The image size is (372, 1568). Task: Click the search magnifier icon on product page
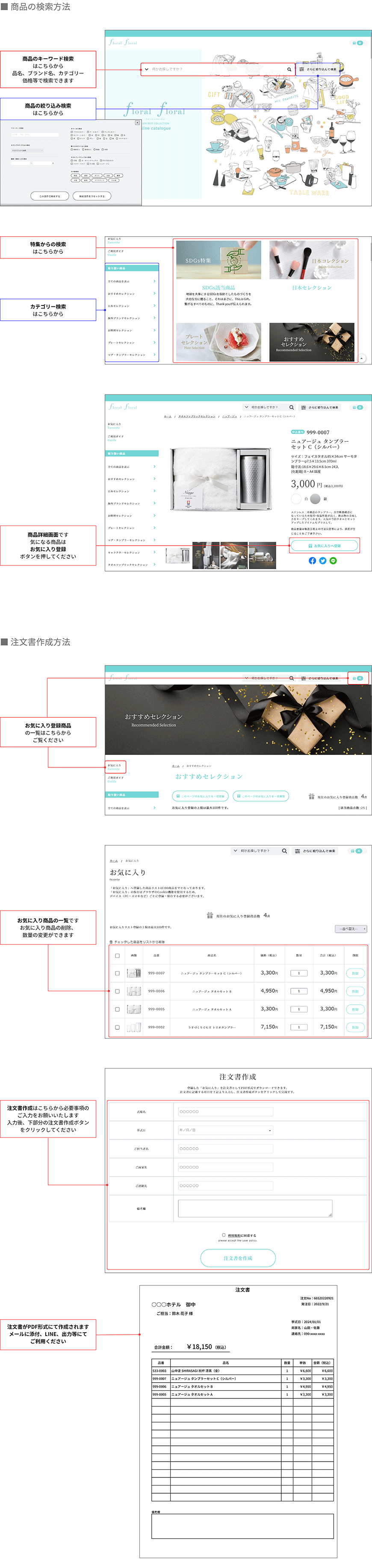tap(291, 407)
